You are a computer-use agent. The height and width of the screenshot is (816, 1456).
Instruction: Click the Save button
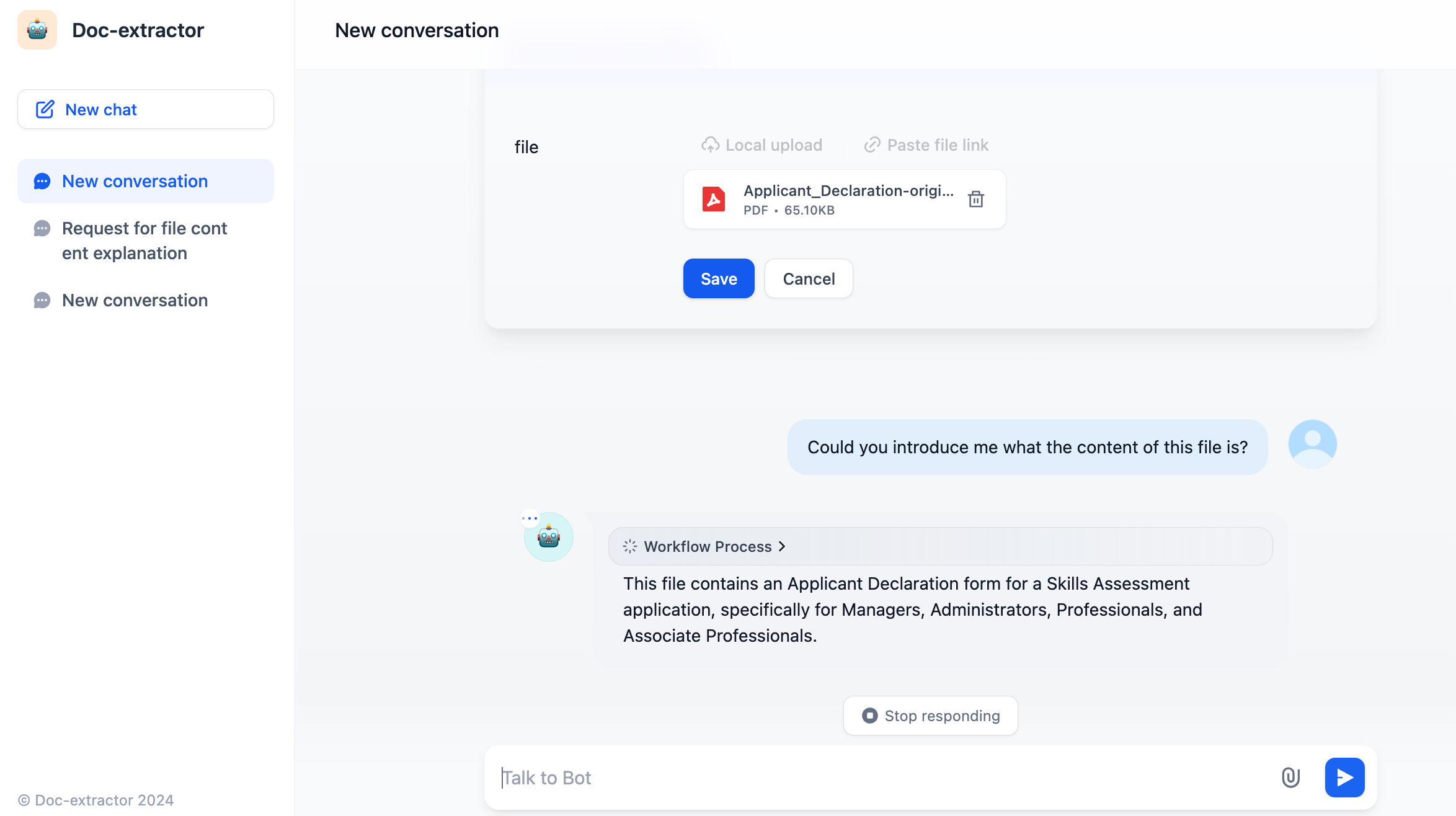click(718, 278)
